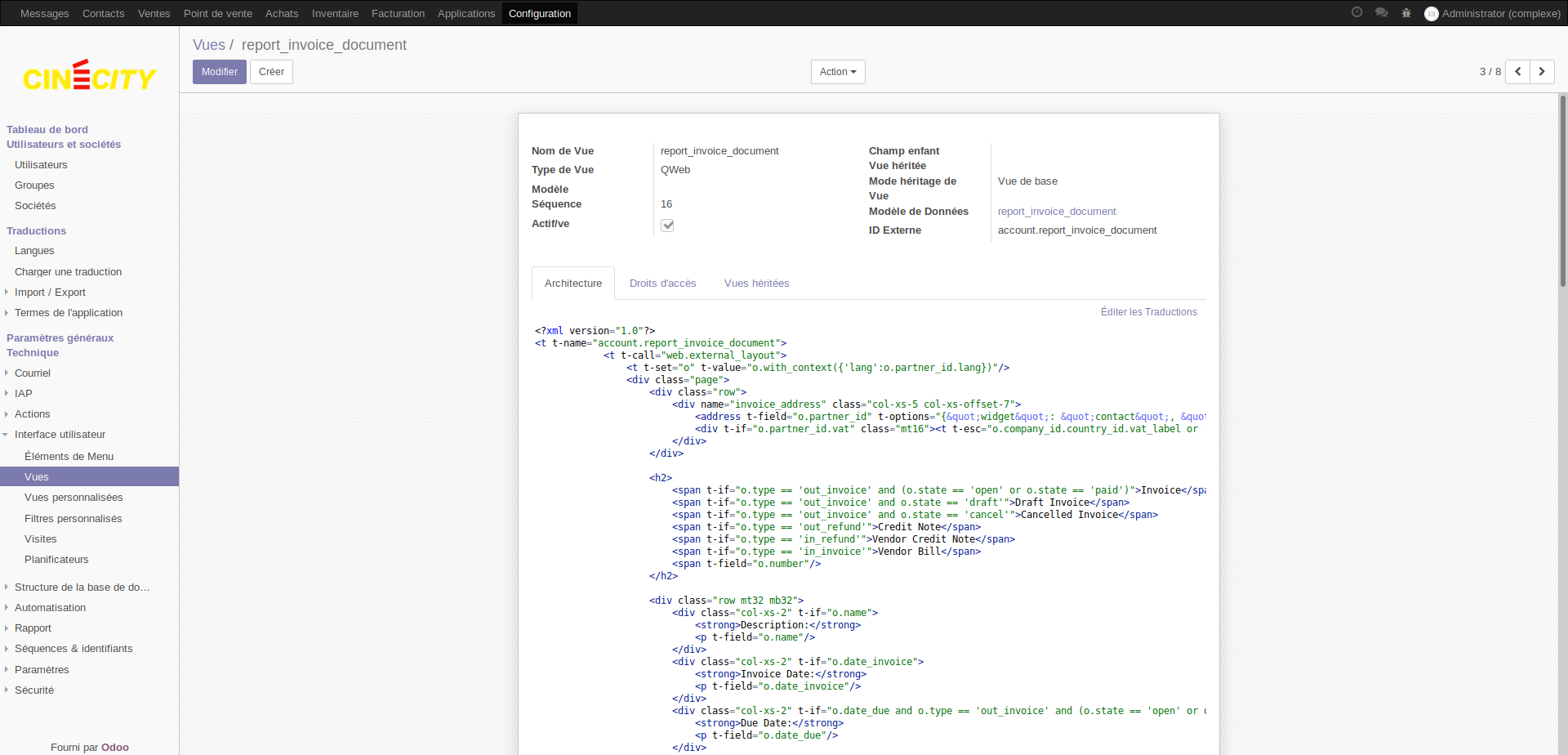
Task: Toggle the Actif/ve checkbox
Action: 667,226
